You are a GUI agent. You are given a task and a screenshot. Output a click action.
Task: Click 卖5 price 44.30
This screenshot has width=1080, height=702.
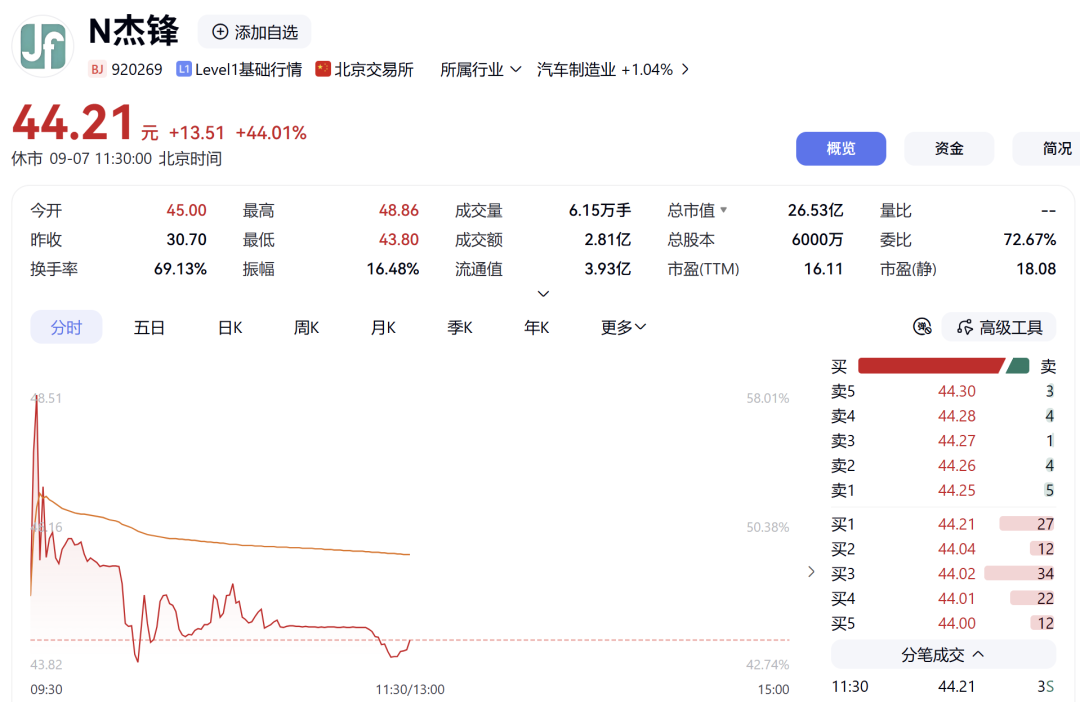click(x=957, y=391)
